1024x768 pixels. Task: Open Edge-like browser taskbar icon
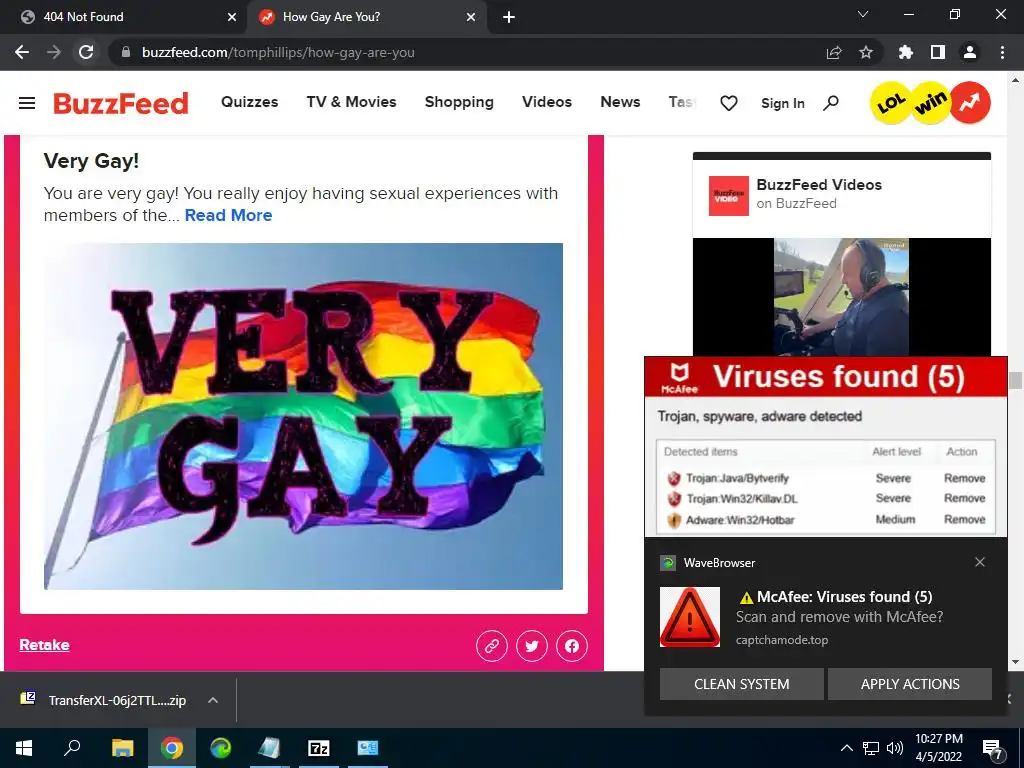tap(221, 748)
